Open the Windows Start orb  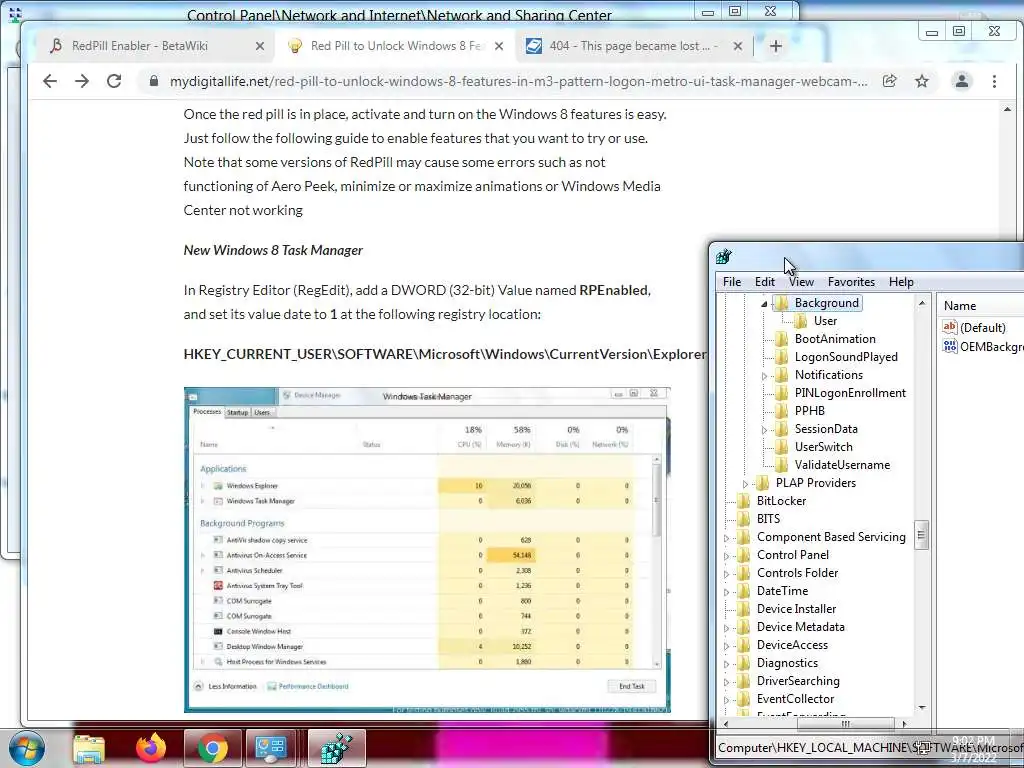click(26, 748)
